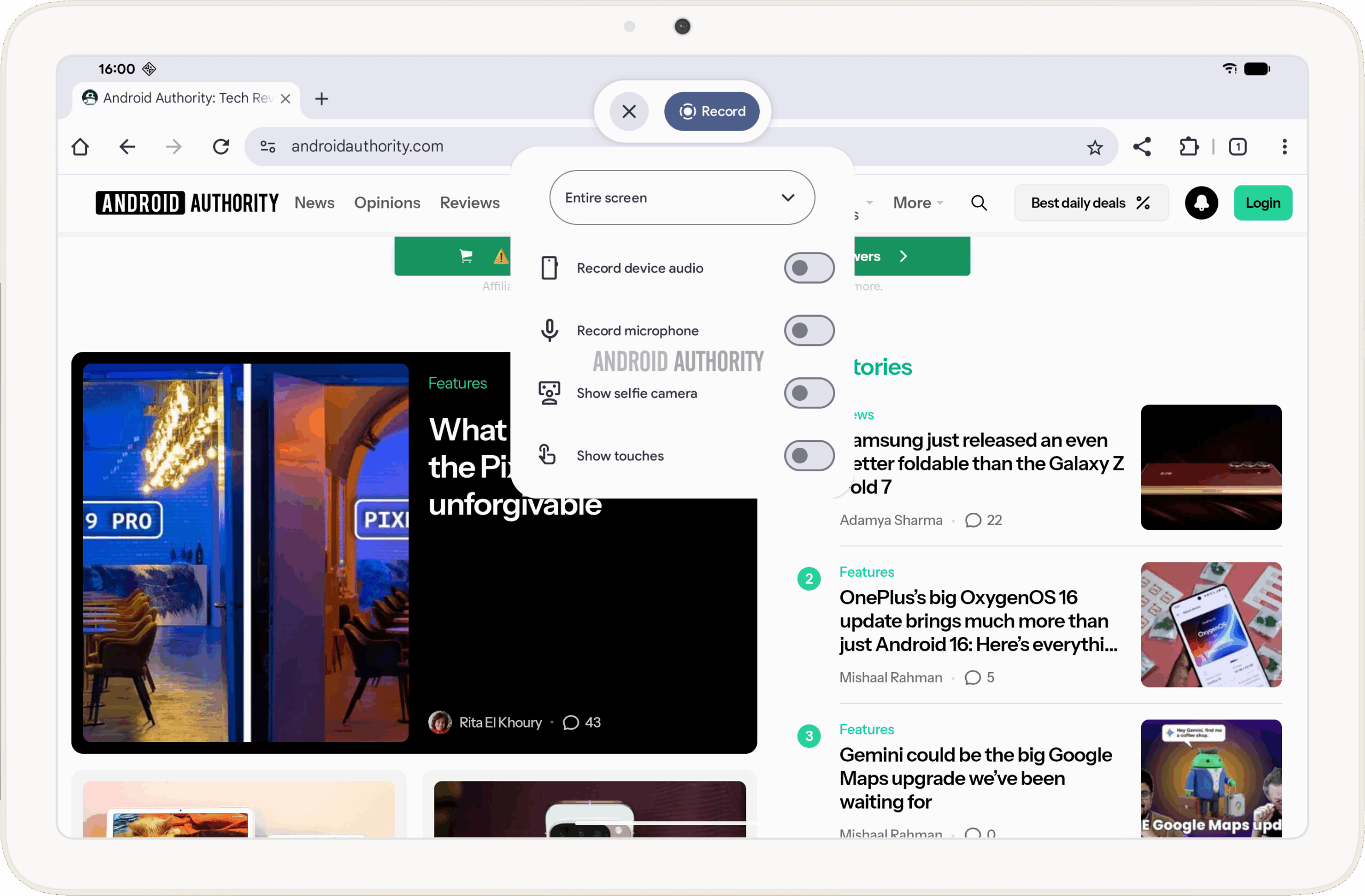
Task: Turn on Record microphone
Action: click(x=809, y=330)
